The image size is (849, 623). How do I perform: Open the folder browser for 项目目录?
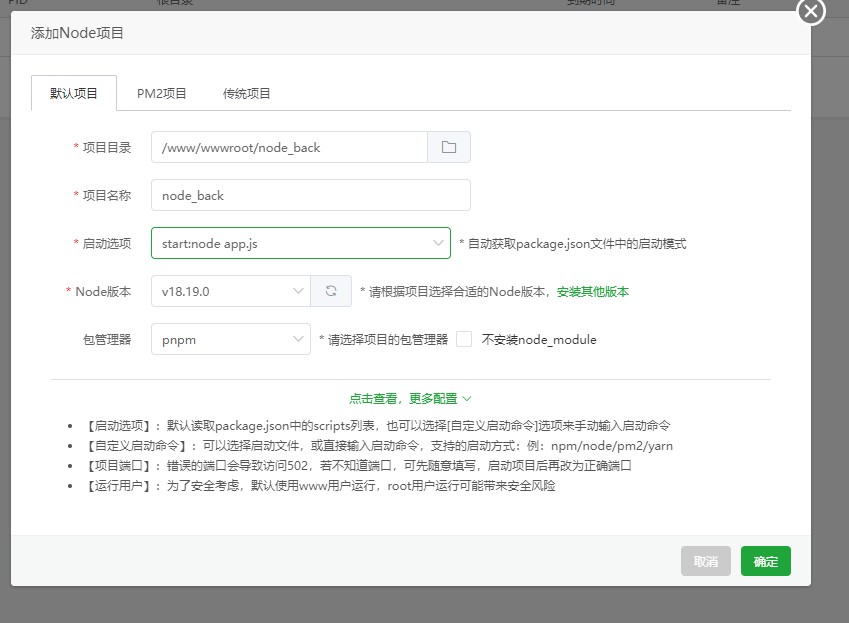(449, 147)
